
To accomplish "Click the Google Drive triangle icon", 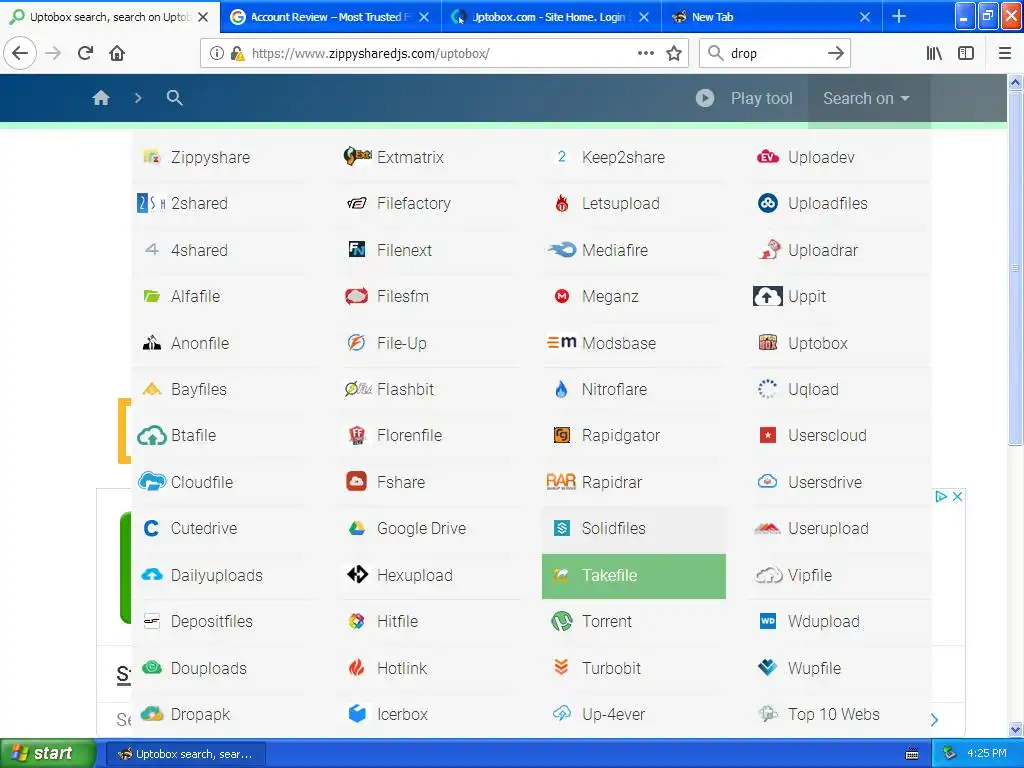I will pos(357,528).
